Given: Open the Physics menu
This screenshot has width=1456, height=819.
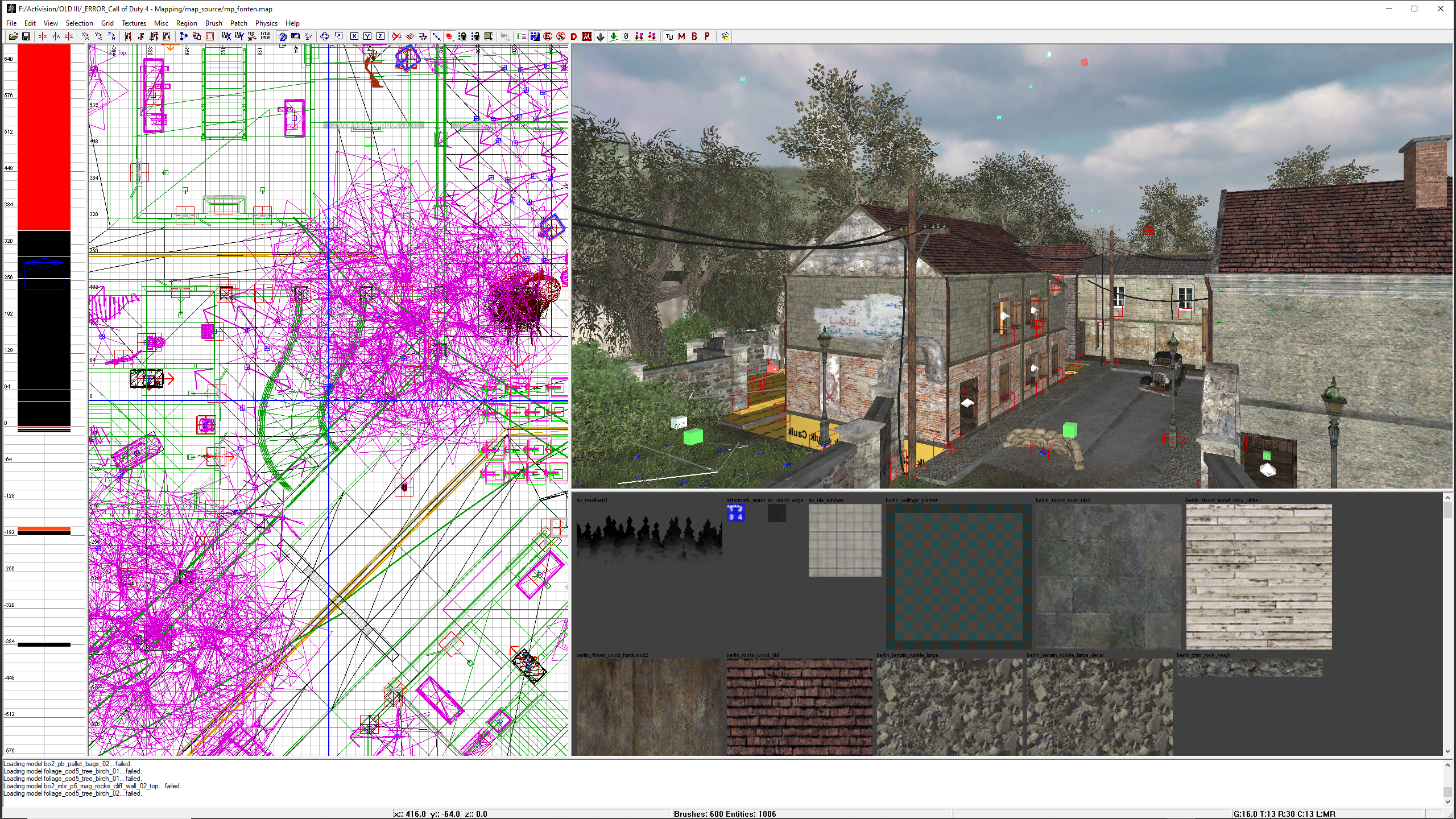Looking at the screenshot, I should point(266,23).
